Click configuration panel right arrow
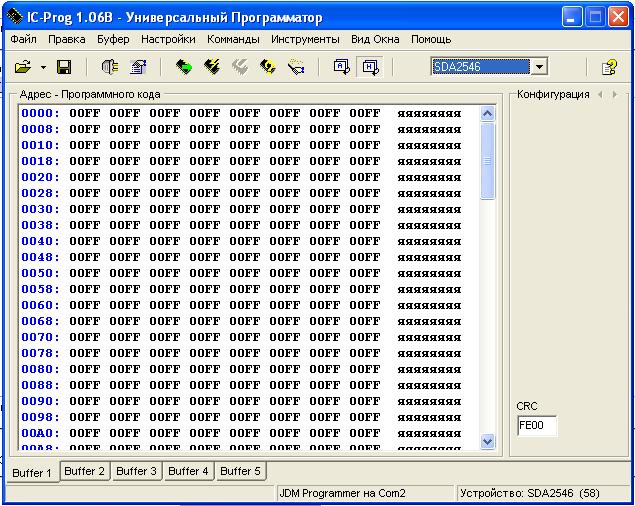This screenshot has width=635, height=506. [615, 94]
